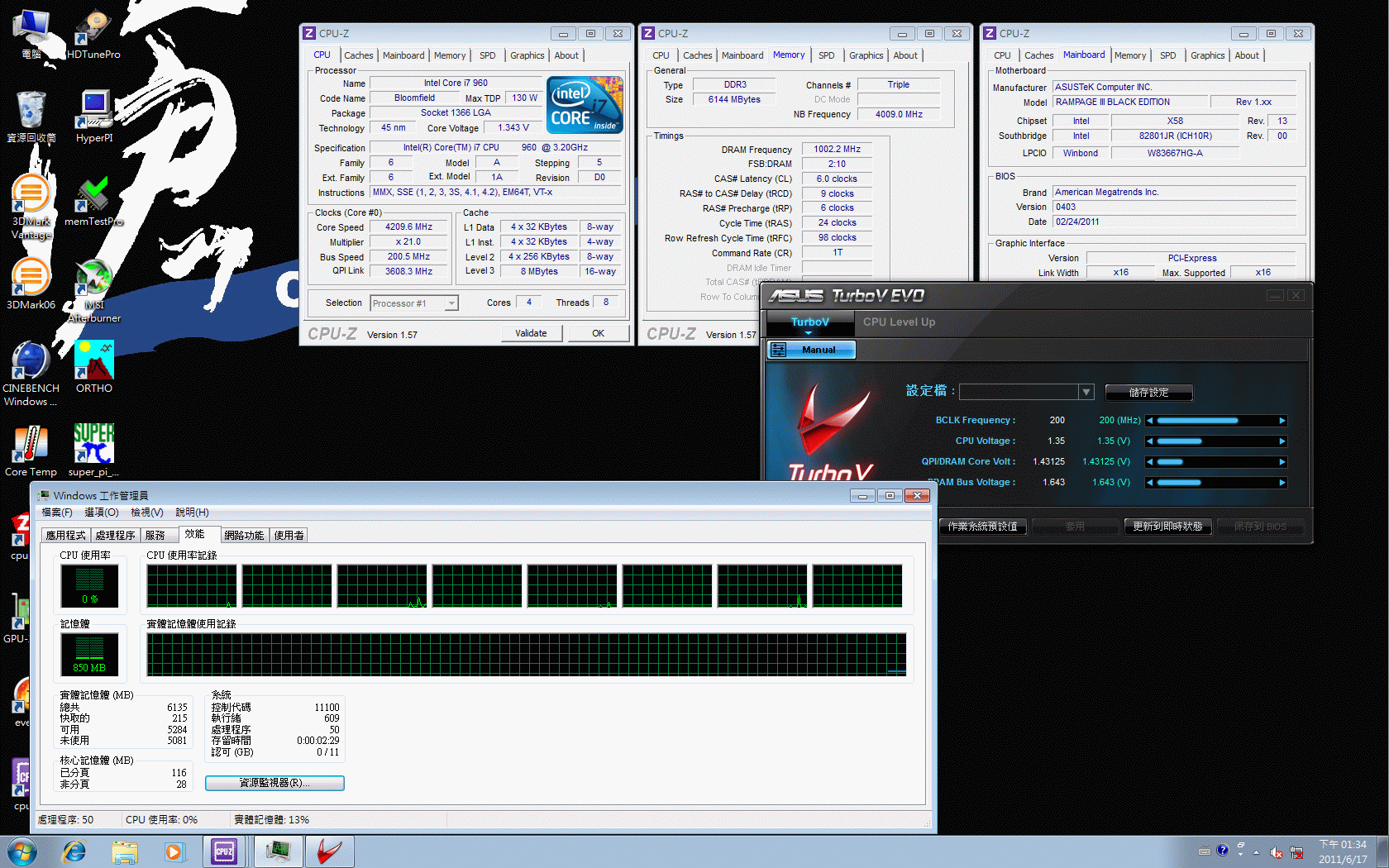The height and width of the screenshot is (868, 1389).
Task: Click the Windows Start button
Action: coord(22,851)
